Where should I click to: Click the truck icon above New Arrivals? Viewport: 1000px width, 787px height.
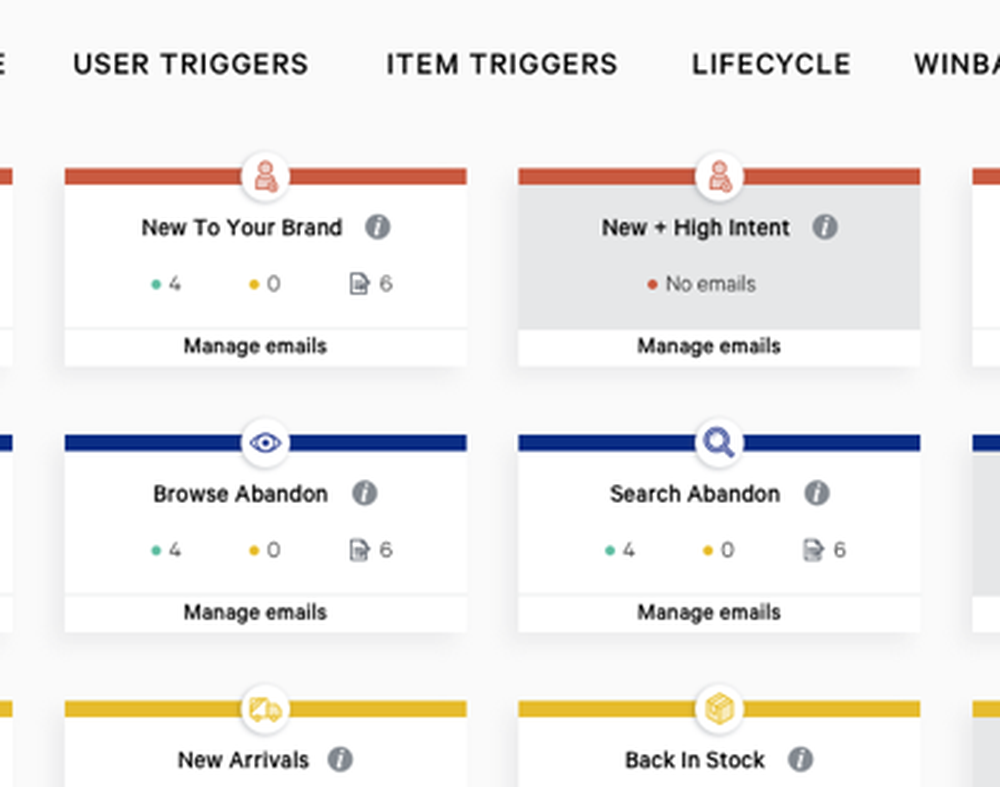coord(265,710)
